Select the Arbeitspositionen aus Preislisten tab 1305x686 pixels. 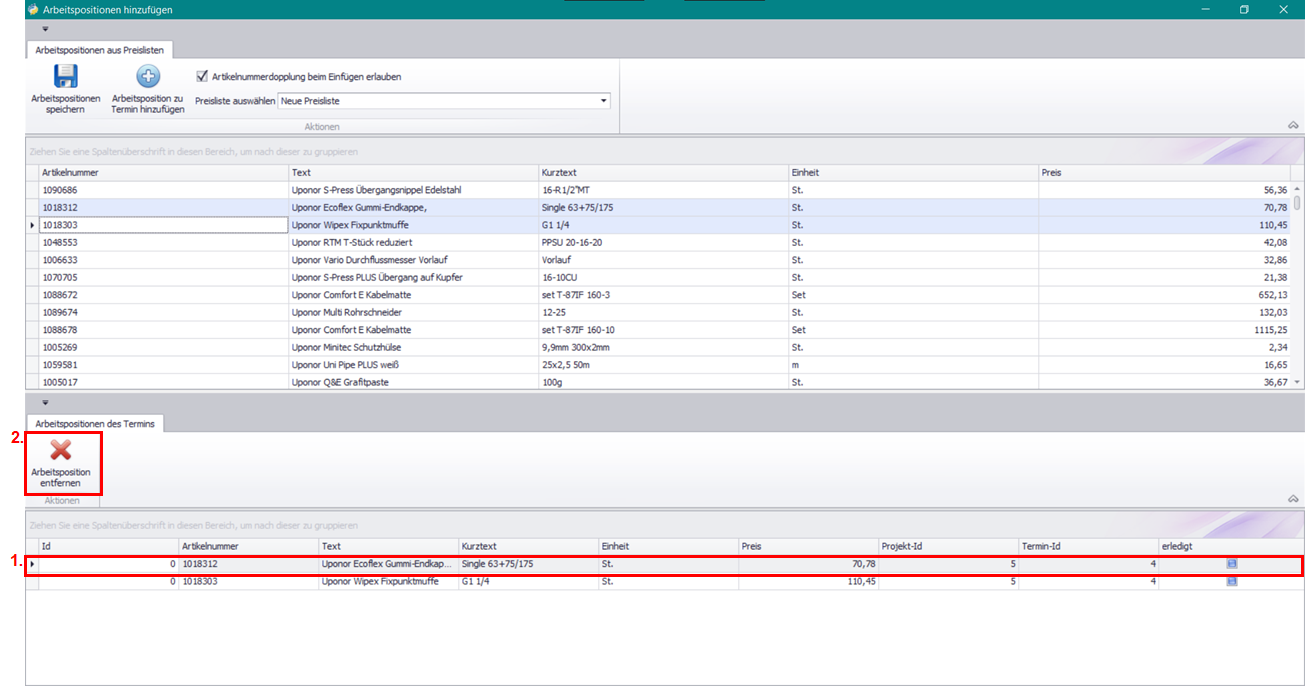point(100,49)
